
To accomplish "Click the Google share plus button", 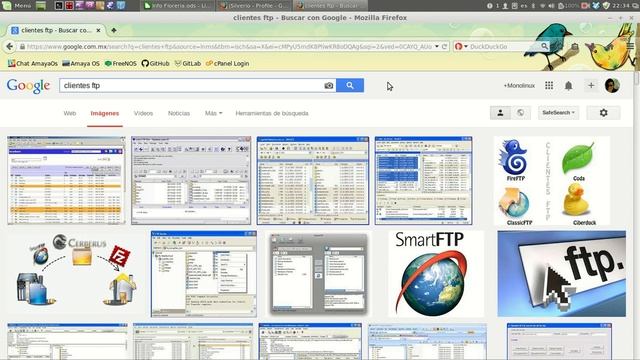I will click(591, 85).
